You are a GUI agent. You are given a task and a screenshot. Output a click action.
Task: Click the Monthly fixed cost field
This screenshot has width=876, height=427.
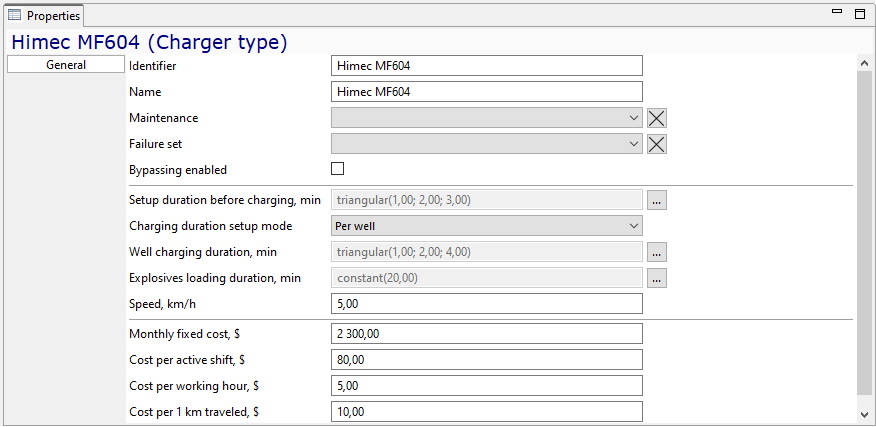[x=487, y=334]
